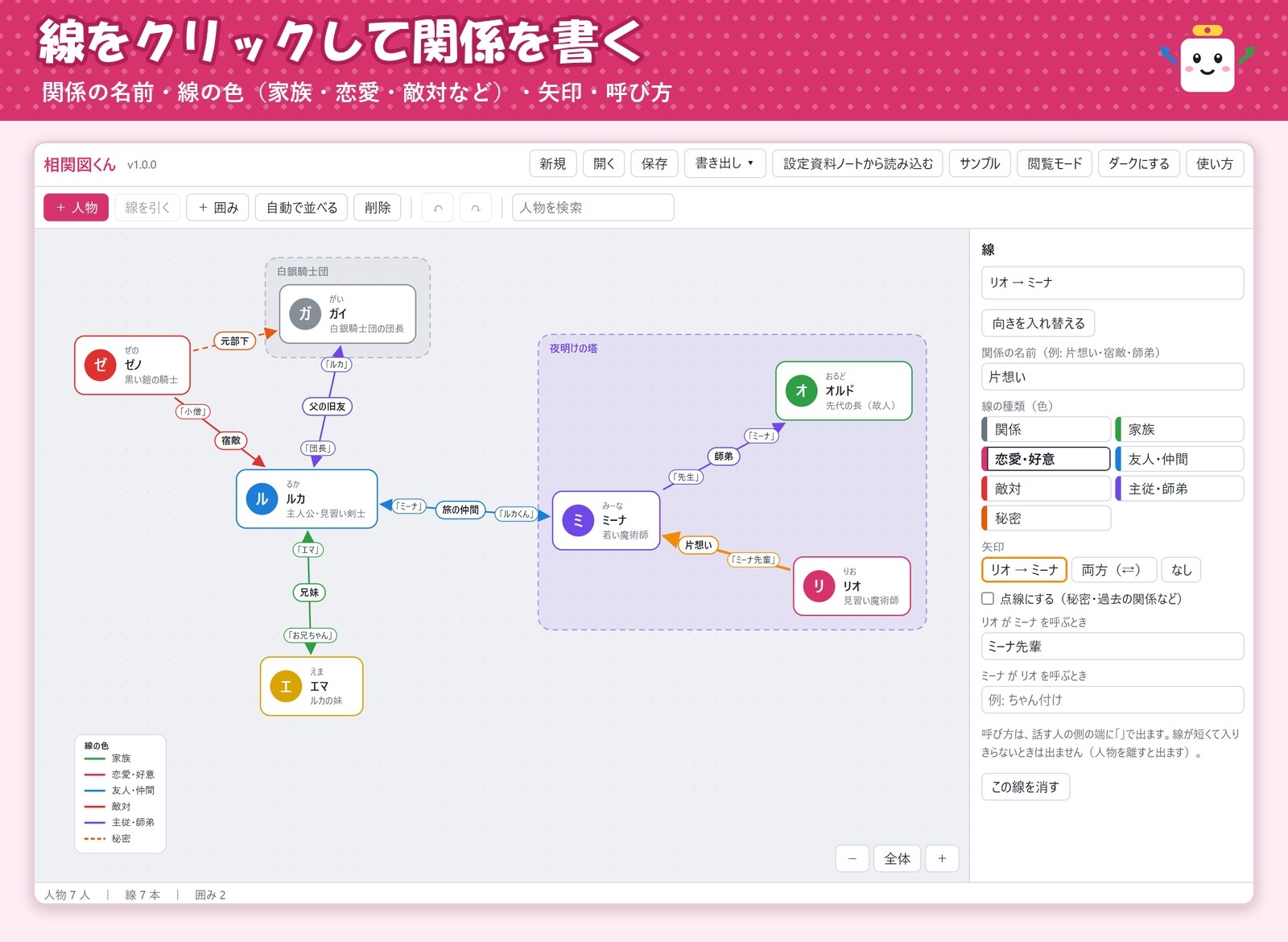Toggle ダークにする dark mode

tap(1139, 163)
